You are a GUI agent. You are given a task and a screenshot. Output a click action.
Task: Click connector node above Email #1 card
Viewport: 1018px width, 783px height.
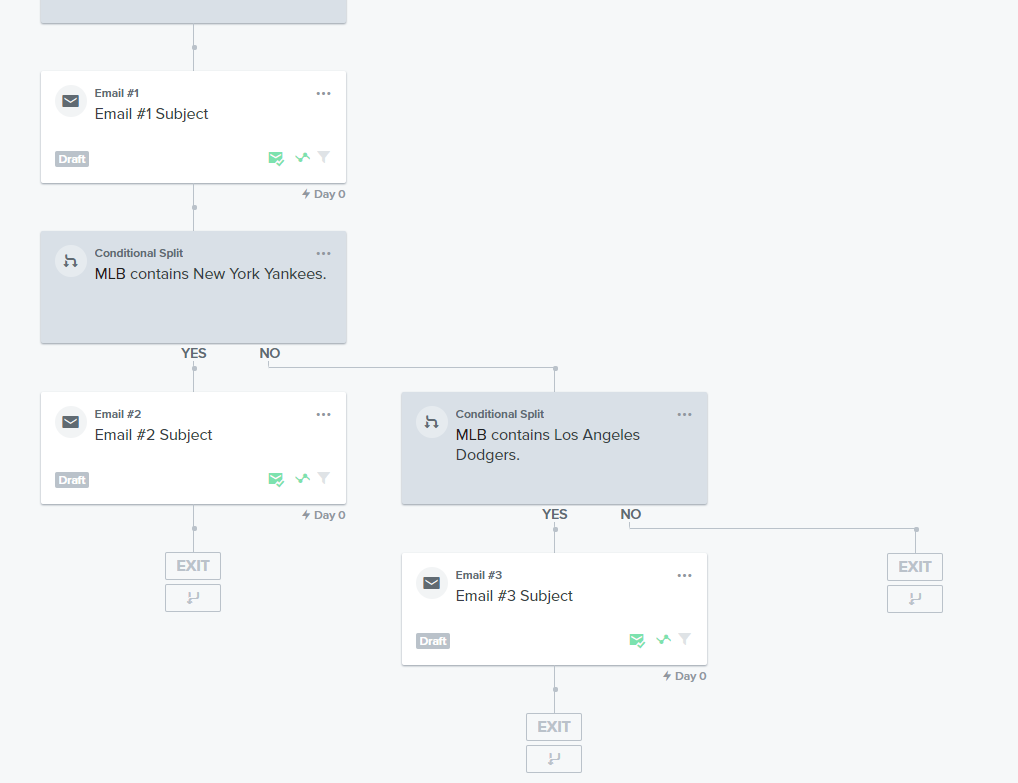194,47
